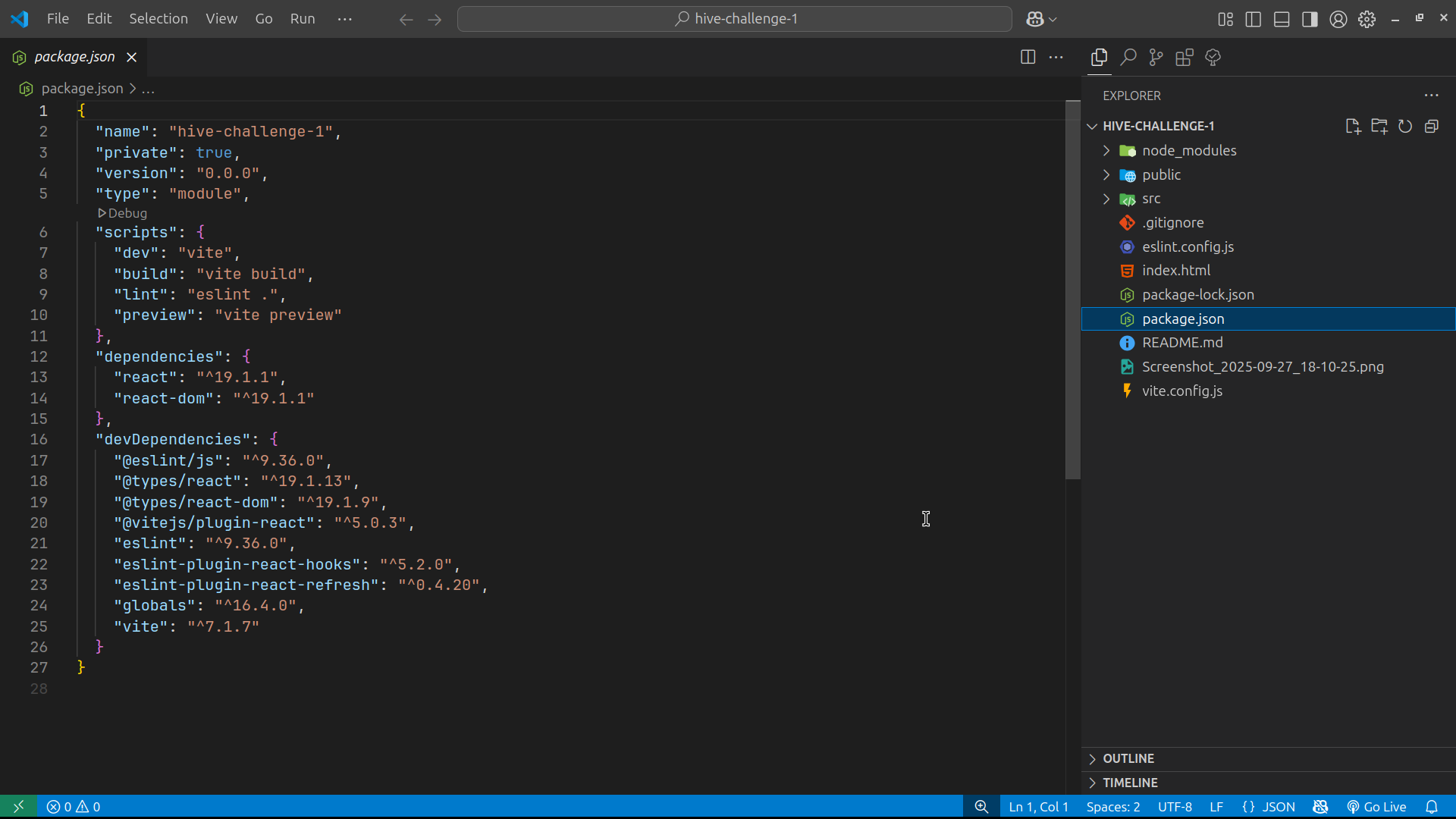Click the Debug code lens above scripts
Image resolution: width=1456 pixels, height=819 pixels.
123,213
